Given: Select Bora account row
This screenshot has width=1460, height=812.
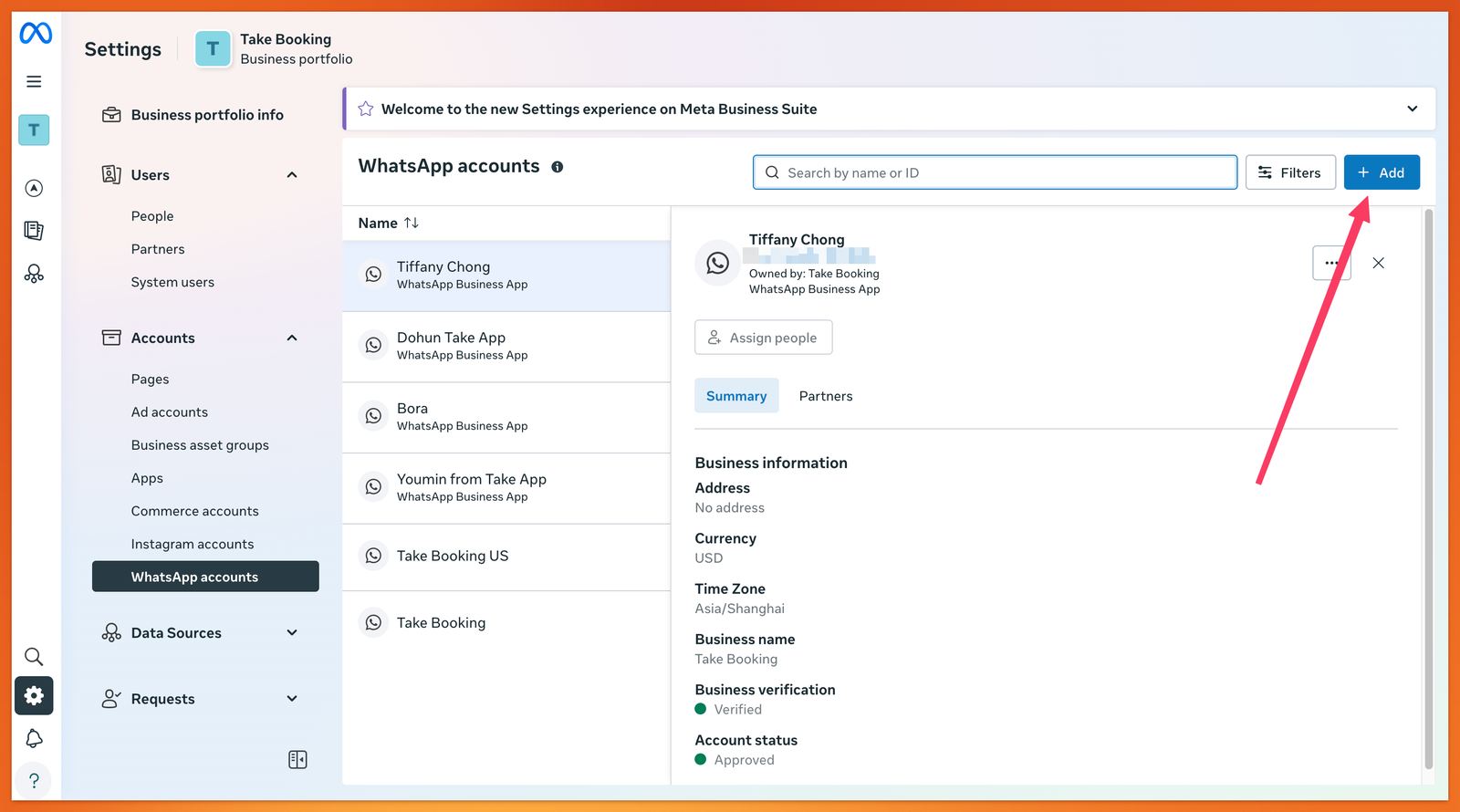Looking at the screenshot, I should 506,418.
